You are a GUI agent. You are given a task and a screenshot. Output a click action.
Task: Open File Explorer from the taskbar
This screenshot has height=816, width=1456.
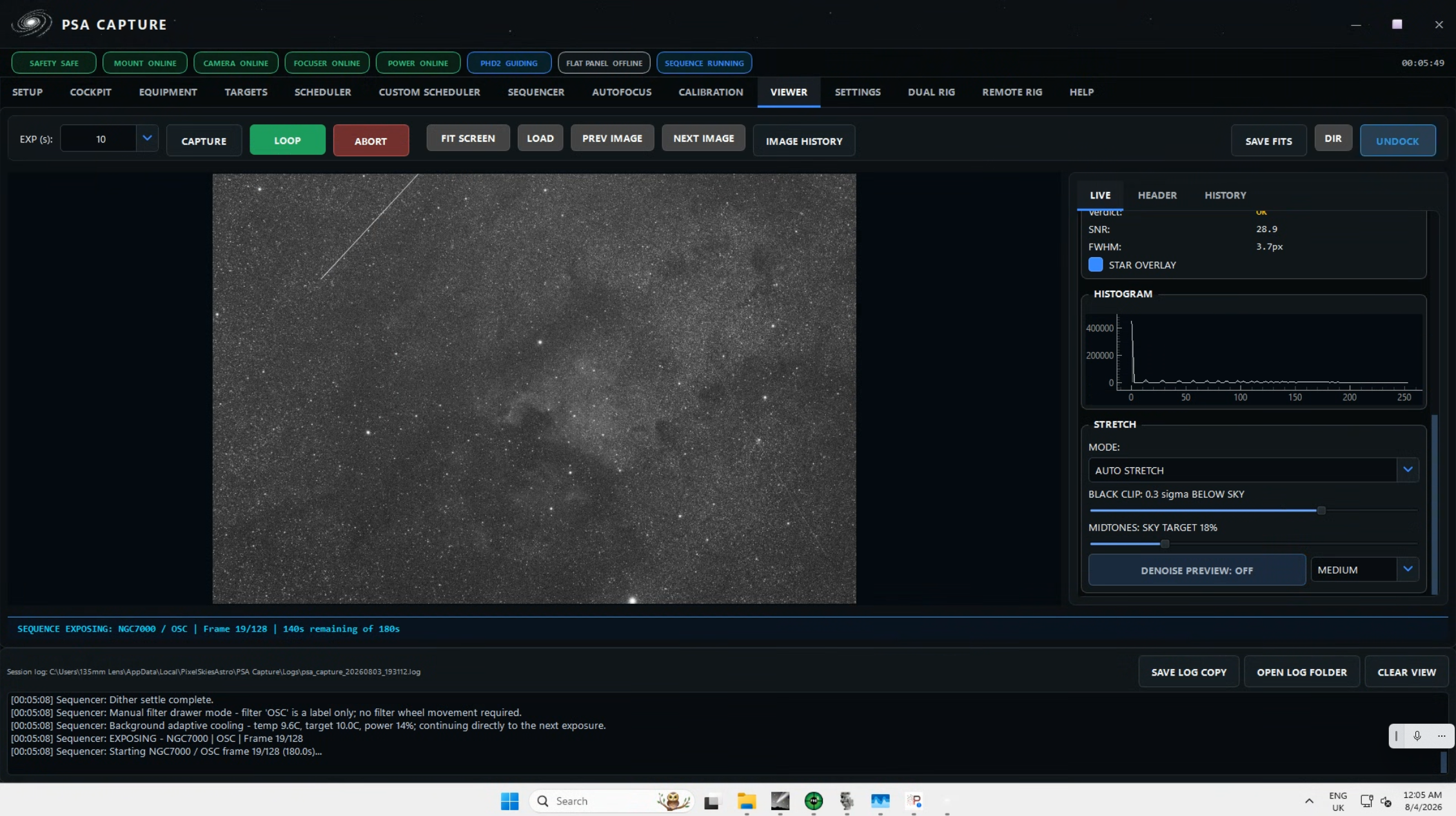point(747,801)
